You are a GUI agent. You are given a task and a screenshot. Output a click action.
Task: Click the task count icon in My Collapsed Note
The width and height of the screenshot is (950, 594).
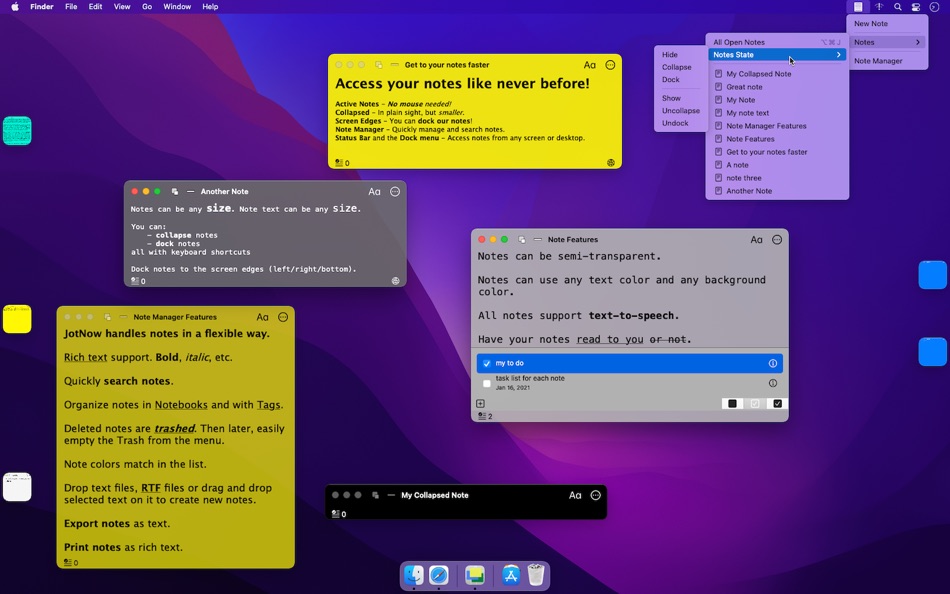click(x=336, y=514)
